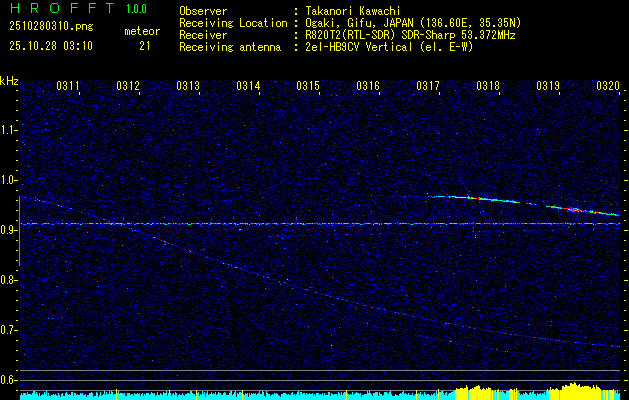This screenshot has width=629, height=400.
Task: Click the meteor count value 21
Action: click(145, 46)
